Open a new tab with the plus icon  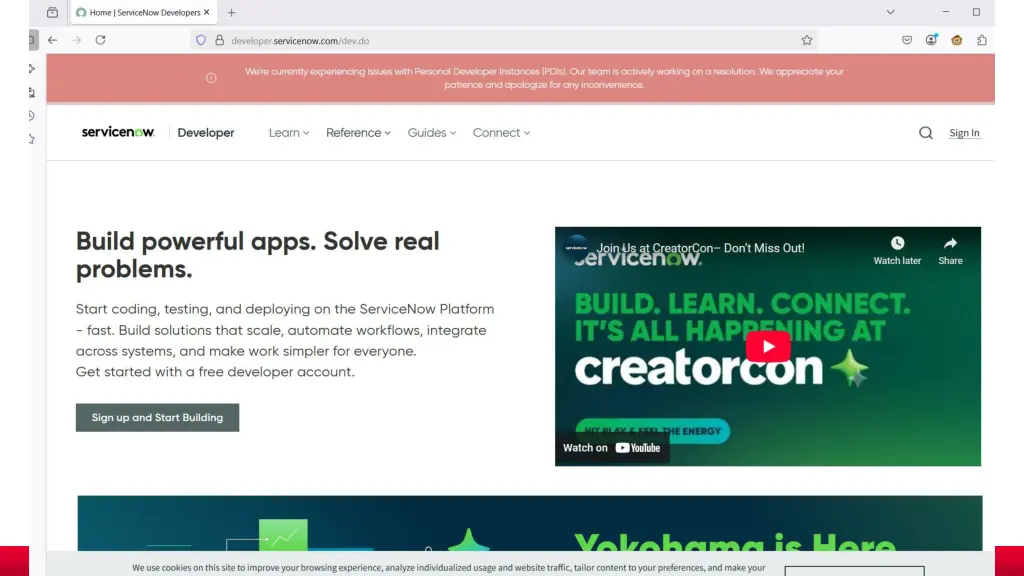click(232, 12)
